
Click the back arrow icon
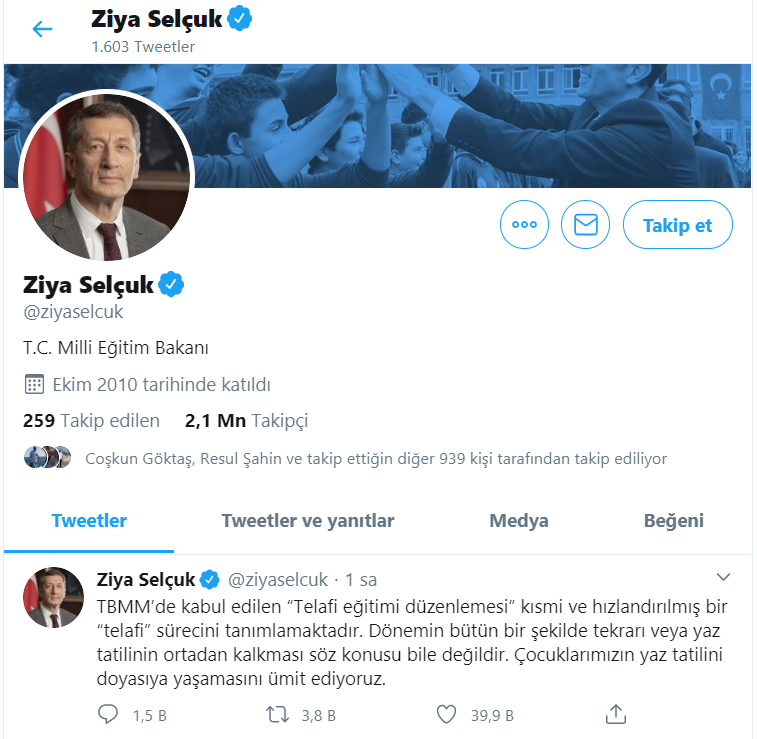point(42,29)
